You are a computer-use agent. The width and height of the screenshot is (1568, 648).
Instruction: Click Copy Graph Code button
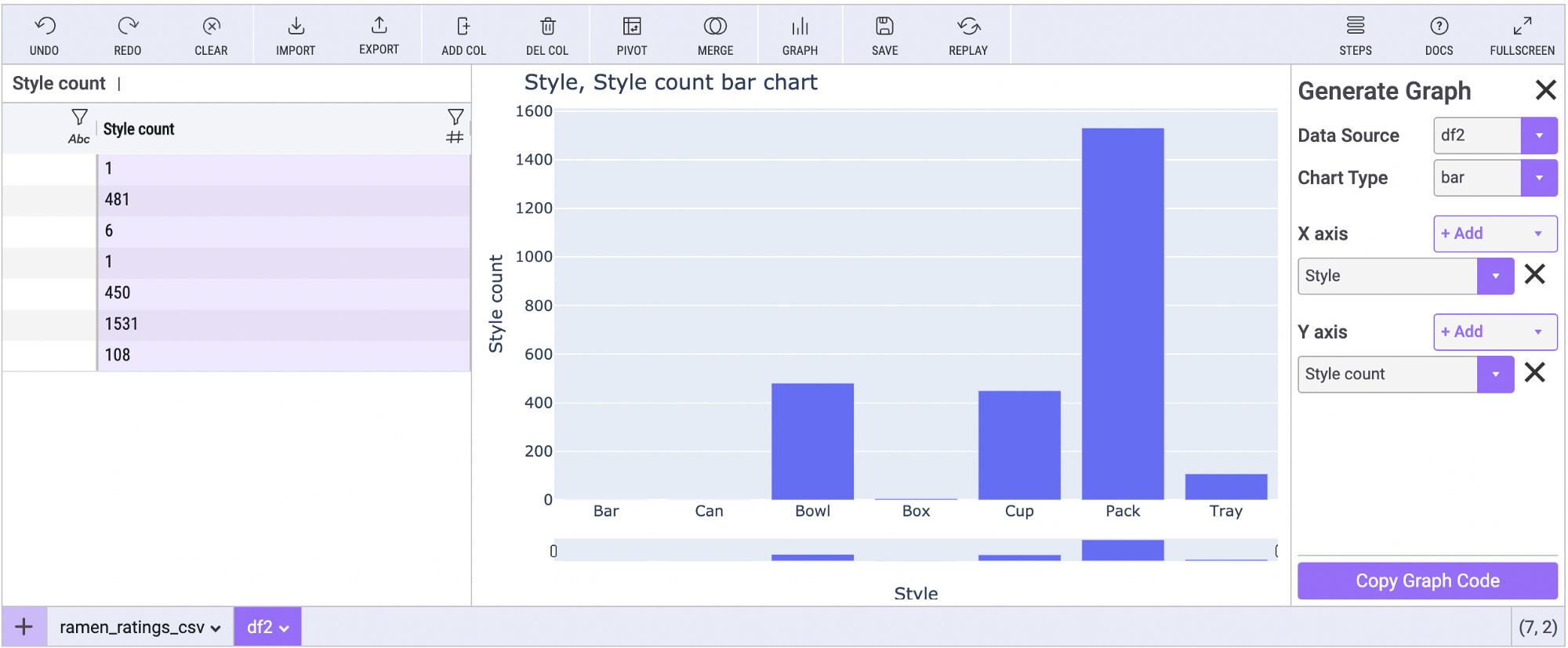[x=1427, y=581]
